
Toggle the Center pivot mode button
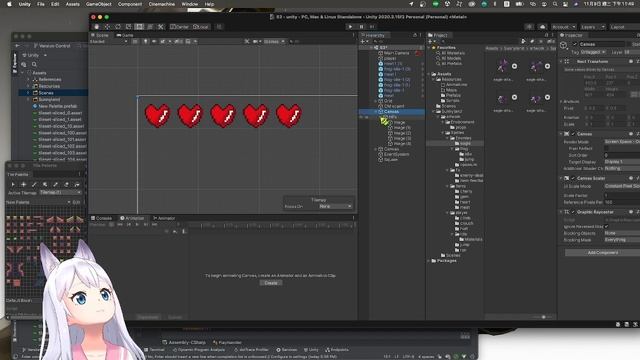(x=180, y=27)
